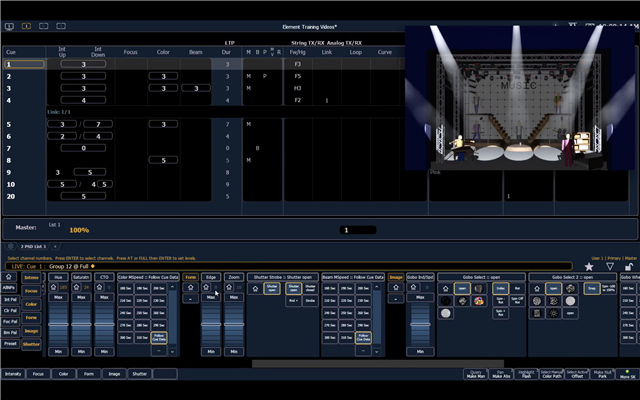Click the inverted triangle icon
Image resolution: width=640 pixels, height=400 pixels.
click(610, 267)
